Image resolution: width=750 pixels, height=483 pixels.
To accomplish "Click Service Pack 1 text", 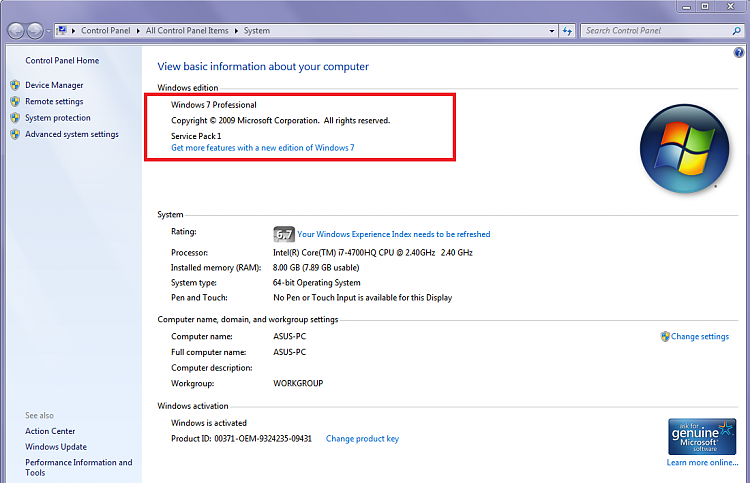I will point(196,136).
